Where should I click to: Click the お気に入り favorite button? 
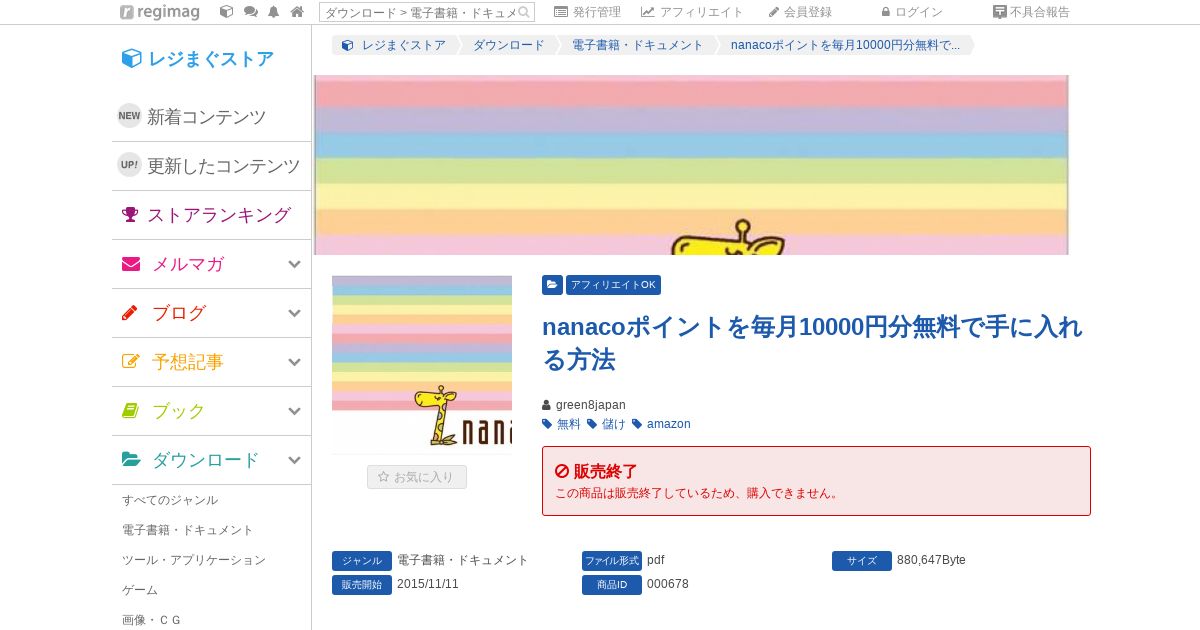[417, 477]
